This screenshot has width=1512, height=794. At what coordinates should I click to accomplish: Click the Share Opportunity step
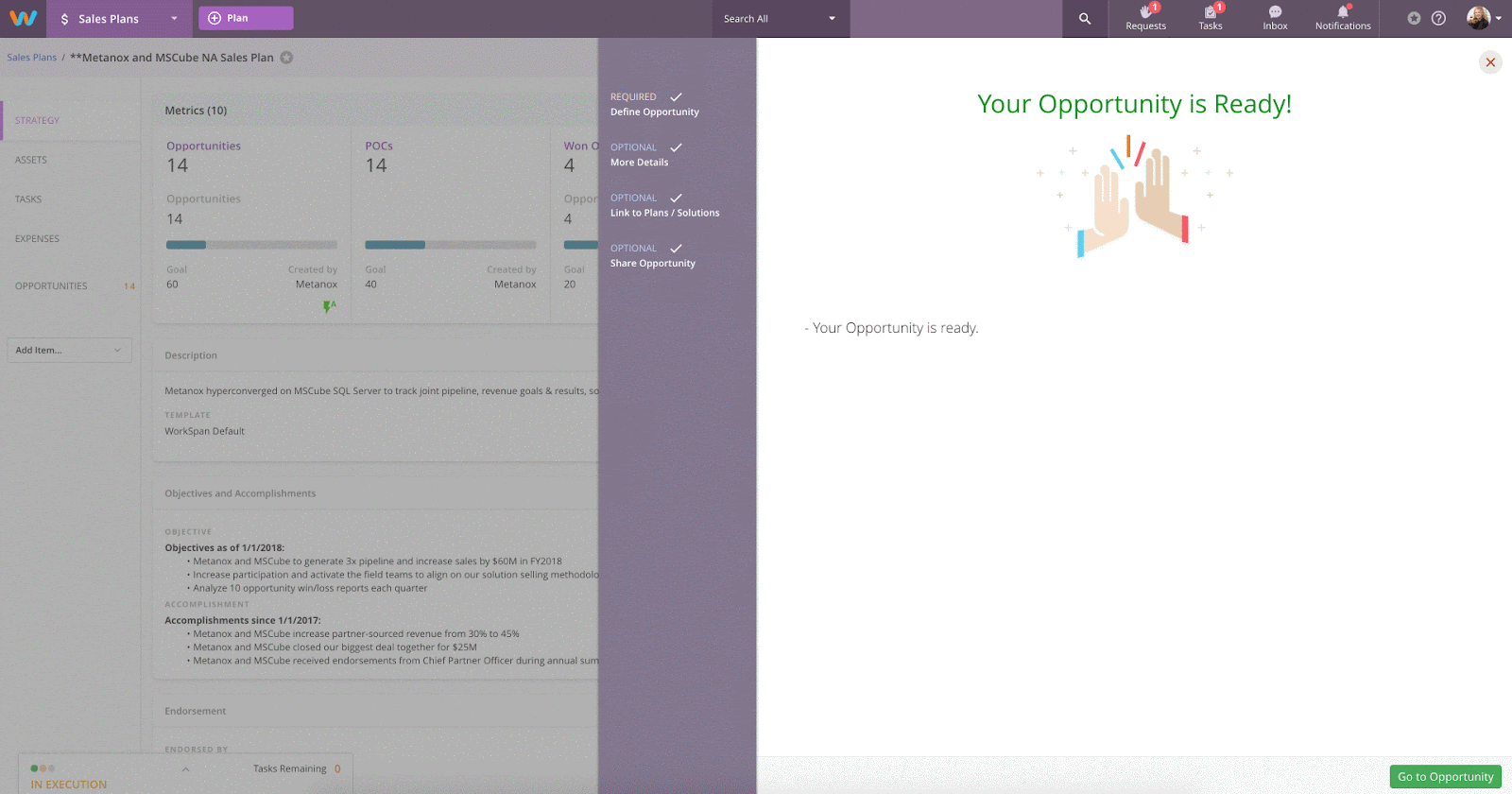(x=652, y=264)
